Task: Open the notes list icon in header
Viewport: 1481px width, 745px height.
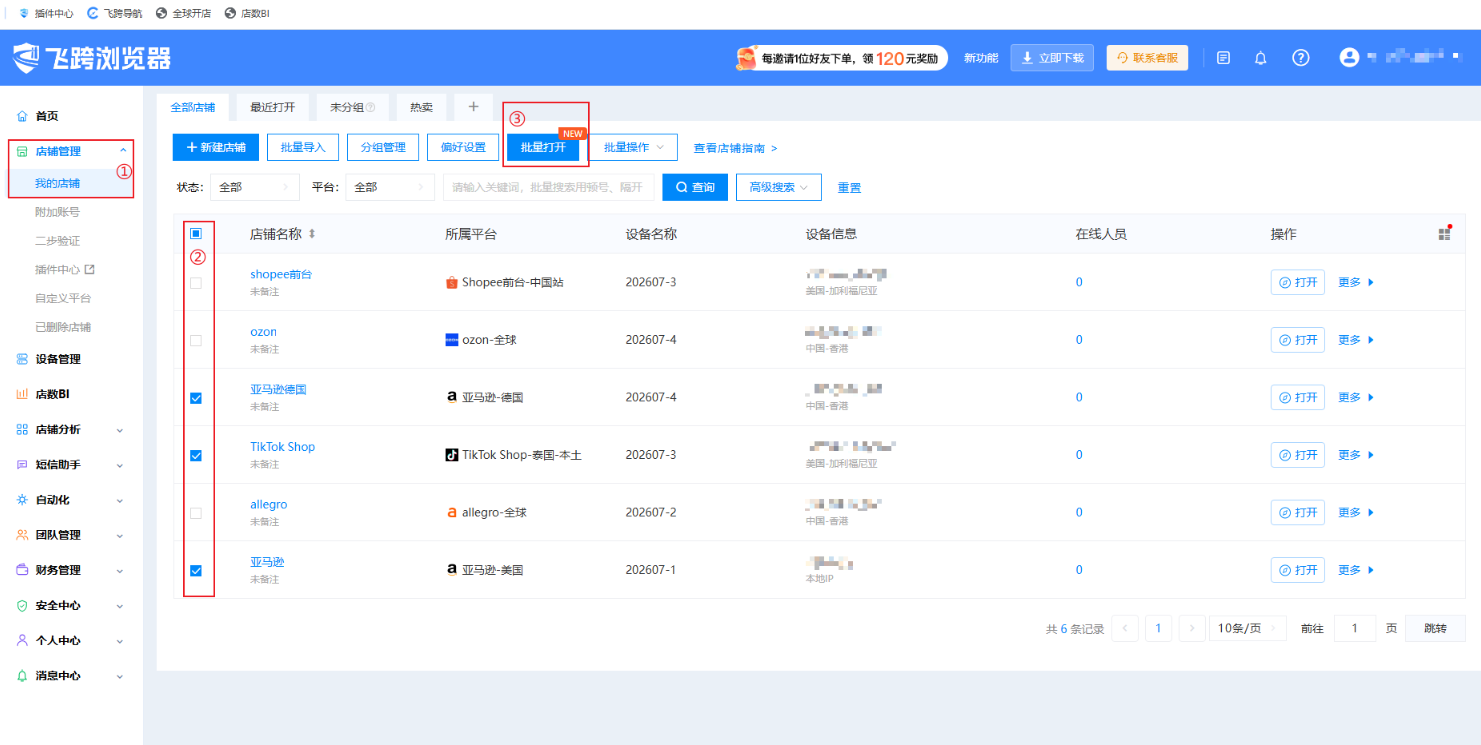Action: pyautogui.click(x=1223, y=58)
